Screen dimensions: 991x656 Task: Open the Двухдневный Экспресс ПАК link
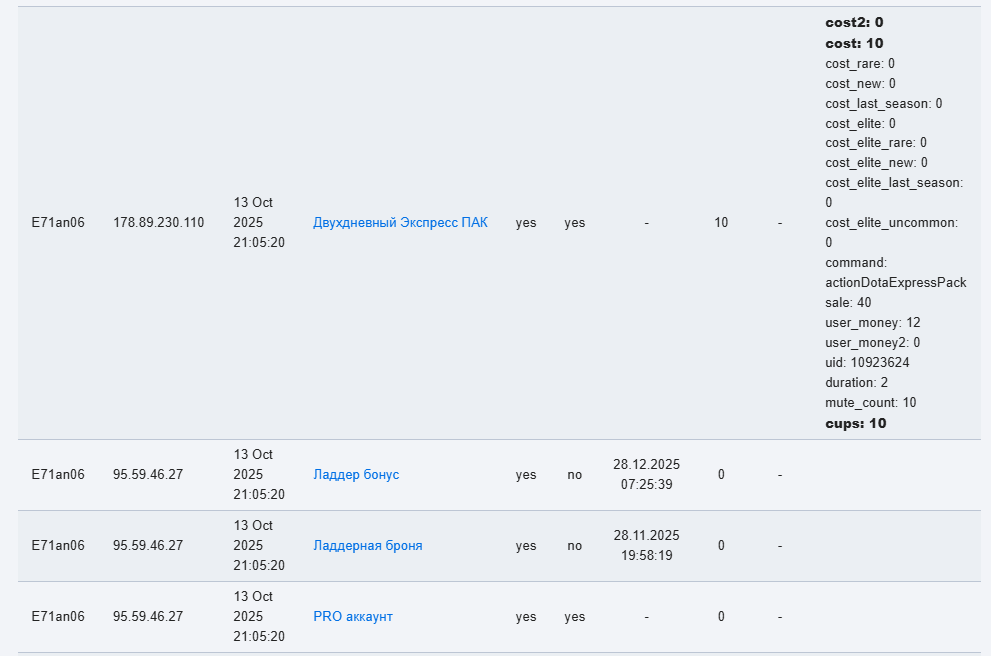coord(400,223)
